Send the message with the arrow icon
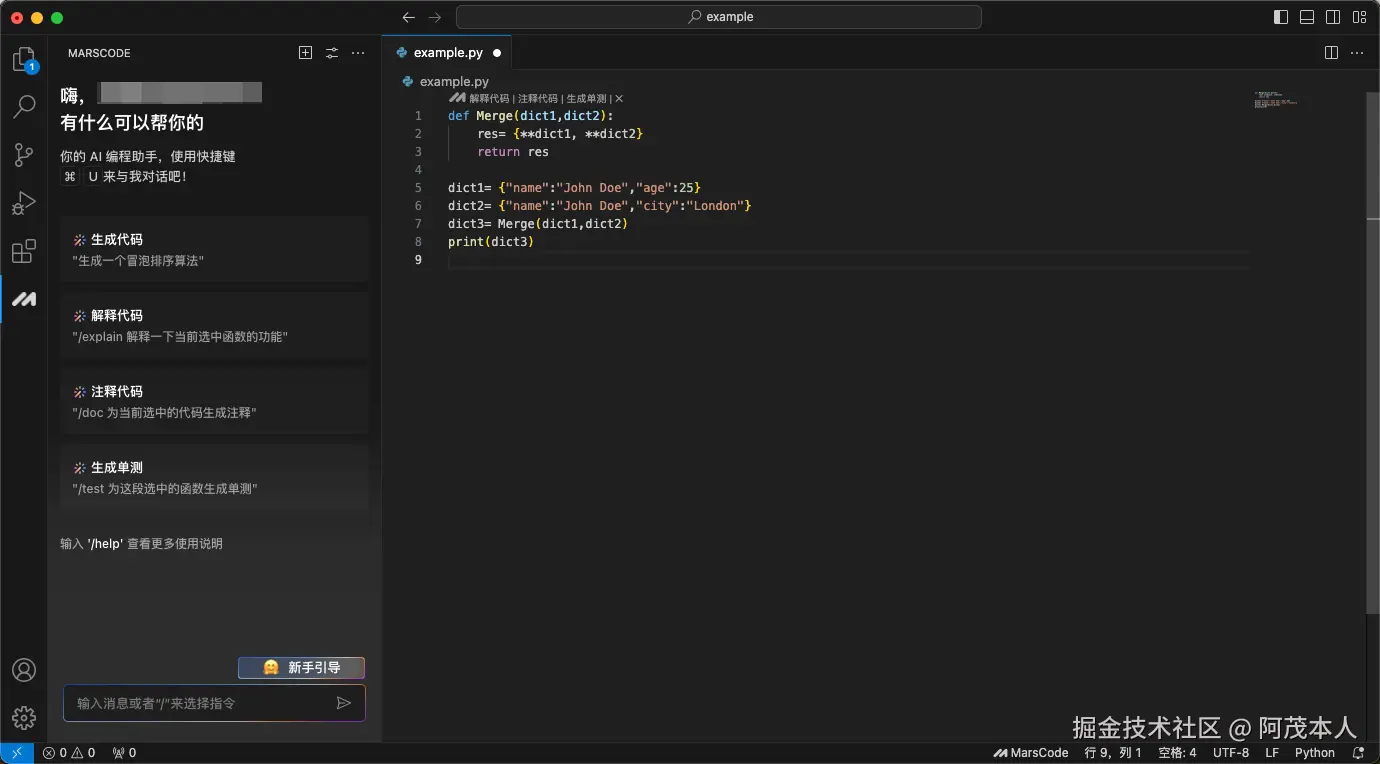Screen dimensions: 1380x764 (344, 703)
